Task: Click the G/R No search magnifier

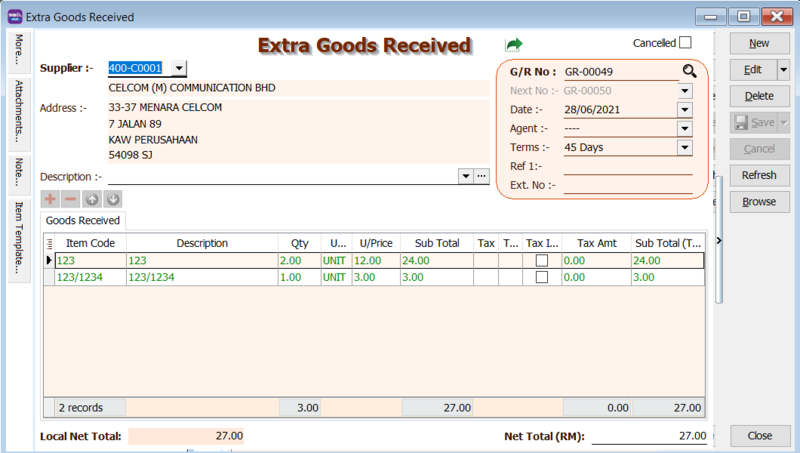Action: (x=688, y=71)
